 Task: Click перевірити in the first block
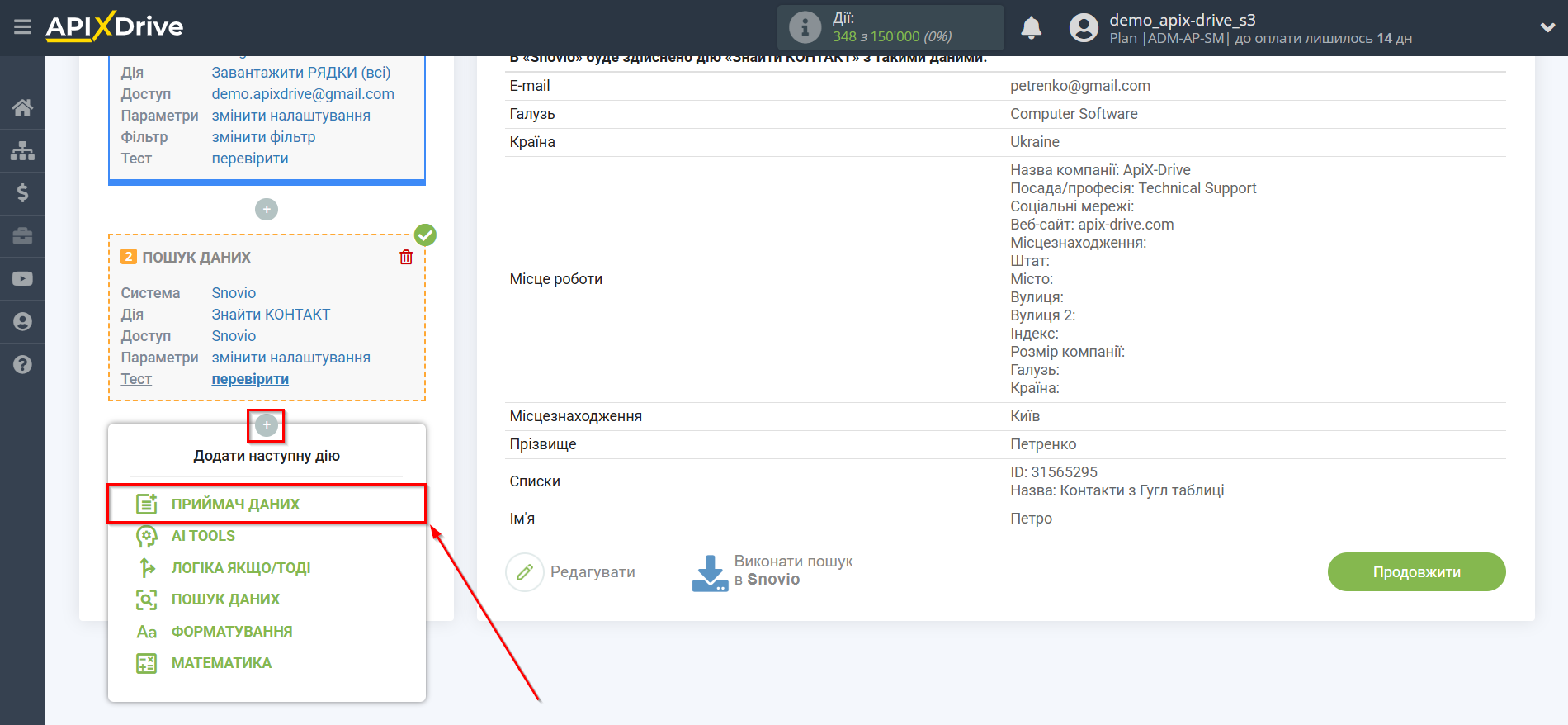[x=250, y=159]
